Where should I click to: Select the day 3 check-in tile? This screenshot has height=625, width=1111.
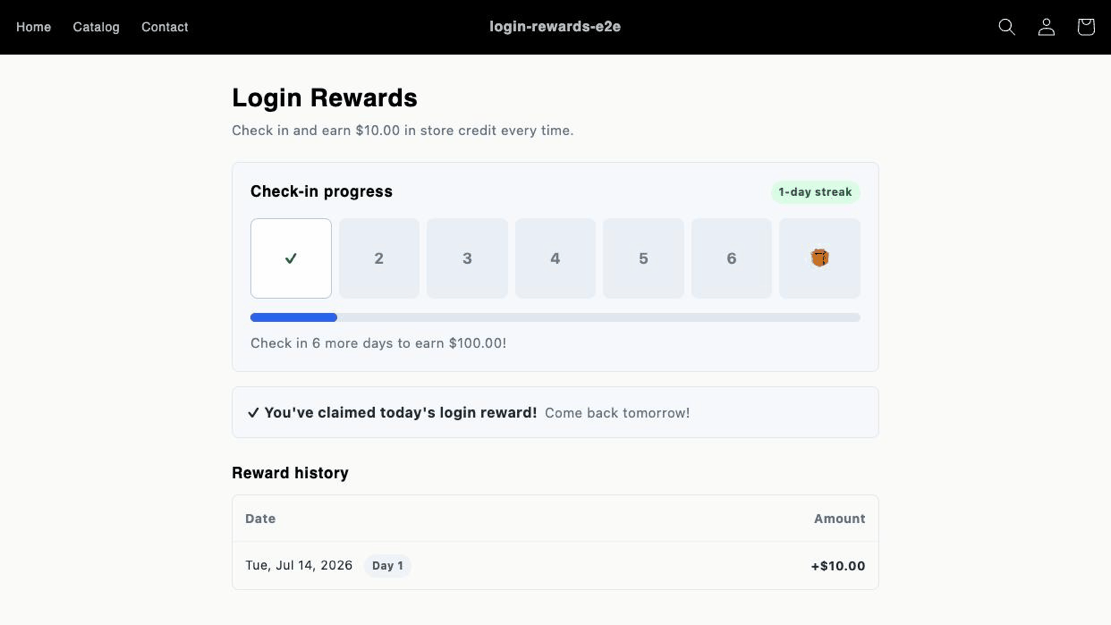467,258
